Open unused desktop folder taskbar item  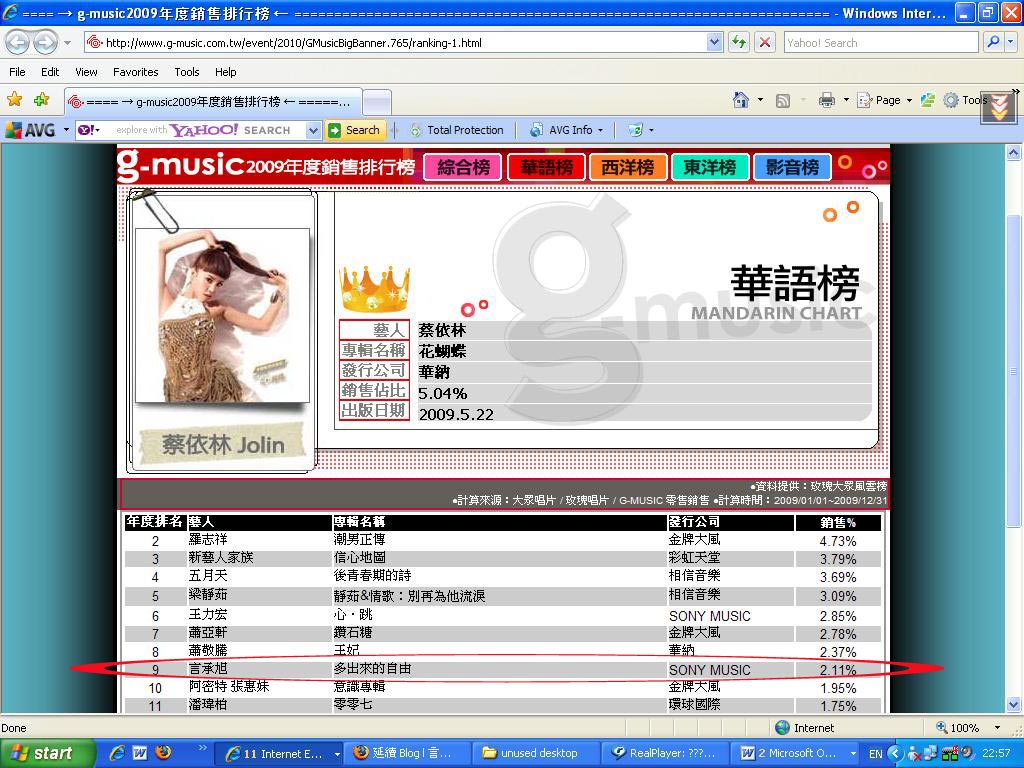pos(537,754)
